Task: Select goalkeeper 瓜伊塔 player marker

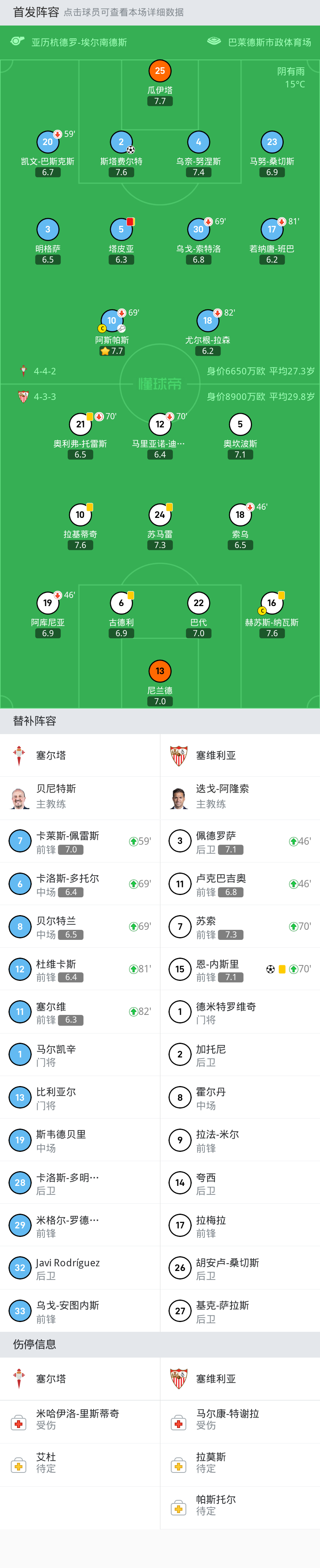Action: pos(159,71)
